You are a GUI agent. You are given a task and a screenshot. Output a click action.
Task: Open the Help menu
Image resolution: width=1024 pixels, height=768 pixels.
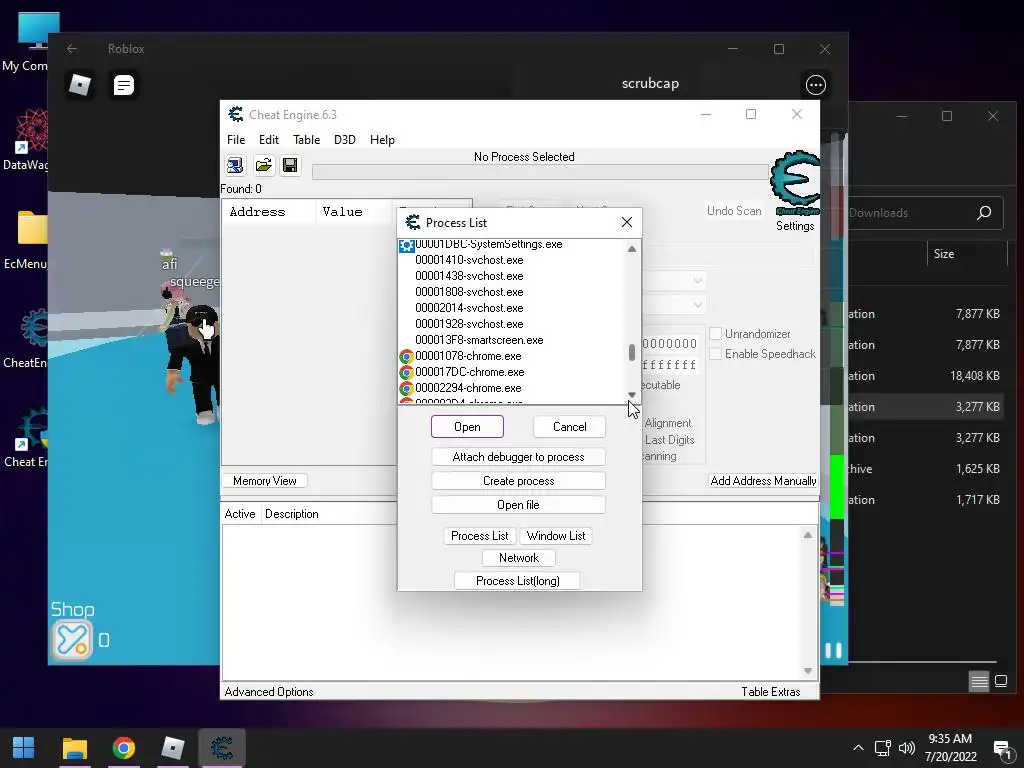pyautogui.click(x=382, y=140)
